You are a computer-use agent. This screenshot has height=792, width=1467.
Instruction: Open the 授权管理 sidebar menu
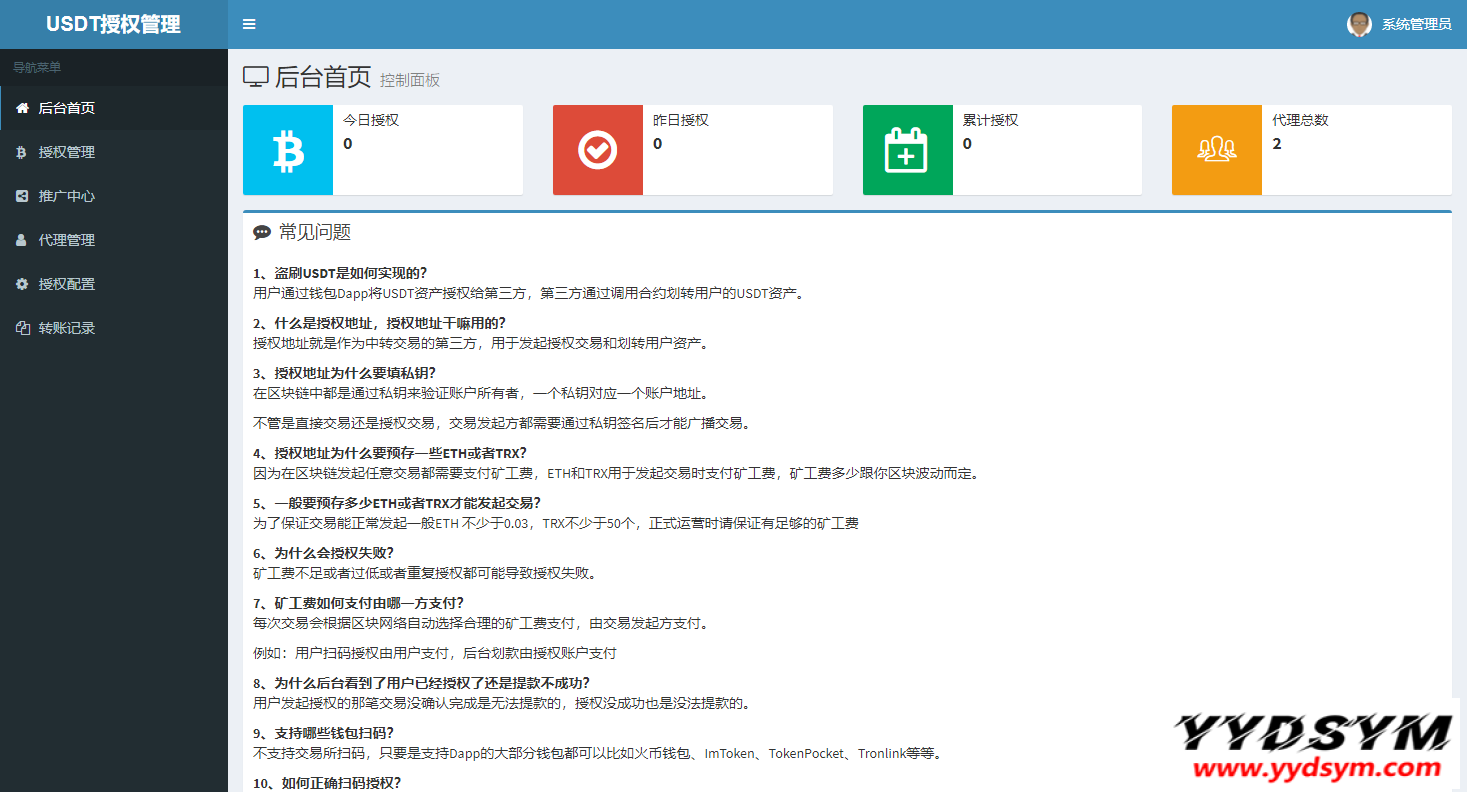tap(66, 152)
